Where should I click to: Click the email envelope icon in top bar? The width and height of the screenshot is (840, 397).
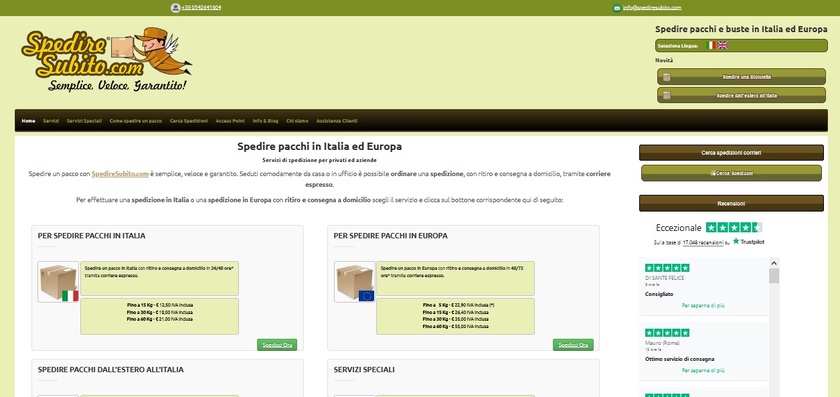tap(617, 8)
